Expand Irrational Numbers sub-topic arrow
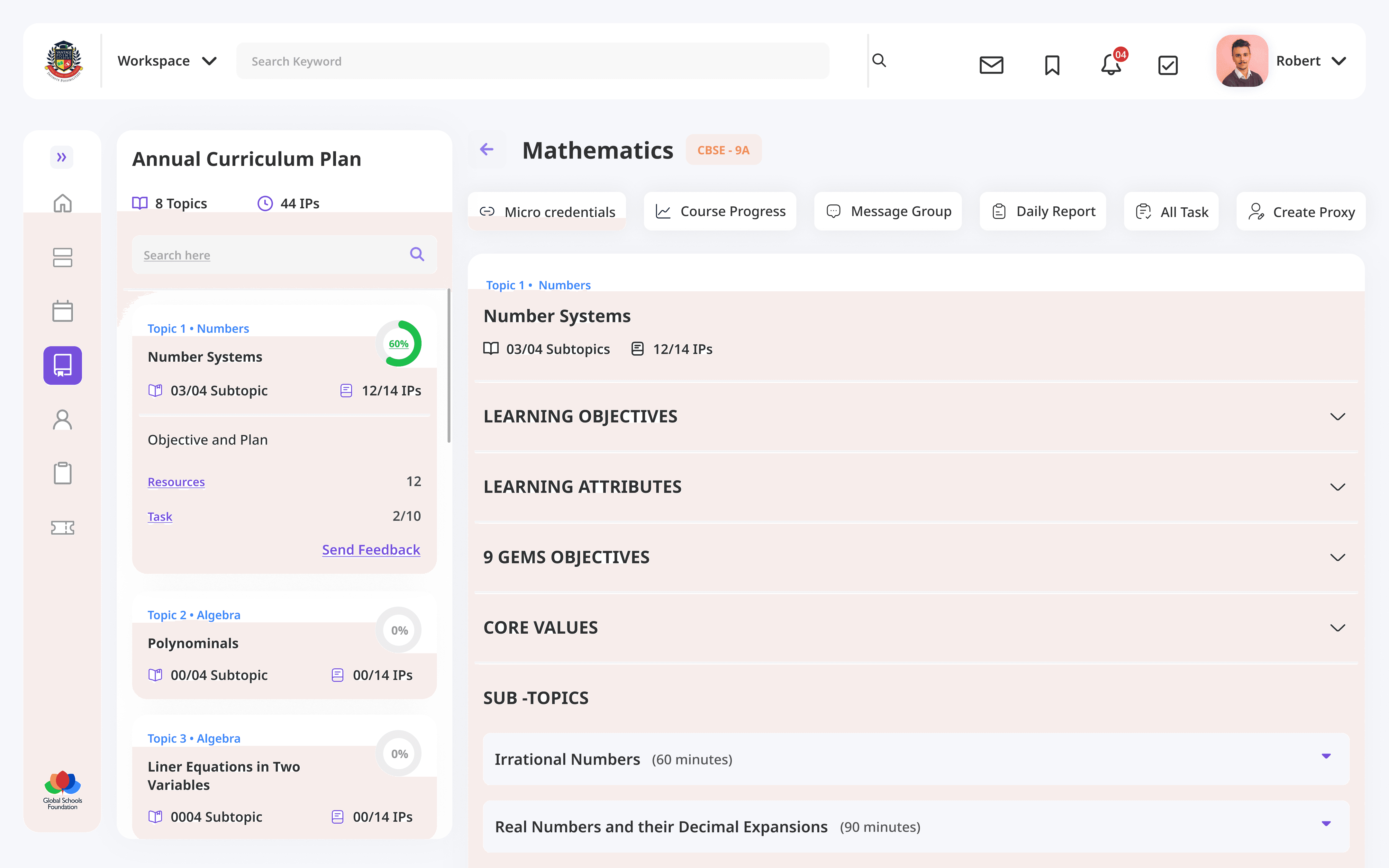1389x868 pixels. tap(1326, 757)
